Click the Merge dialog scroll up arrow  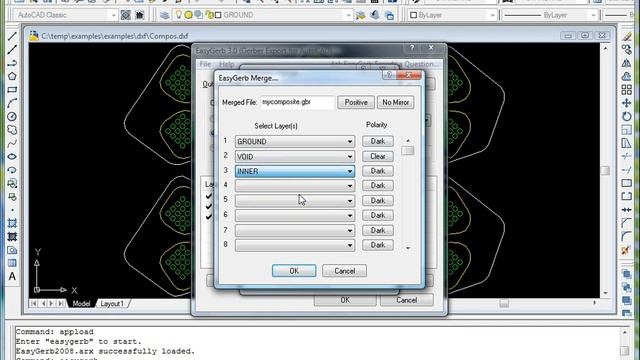click(408, 140)
